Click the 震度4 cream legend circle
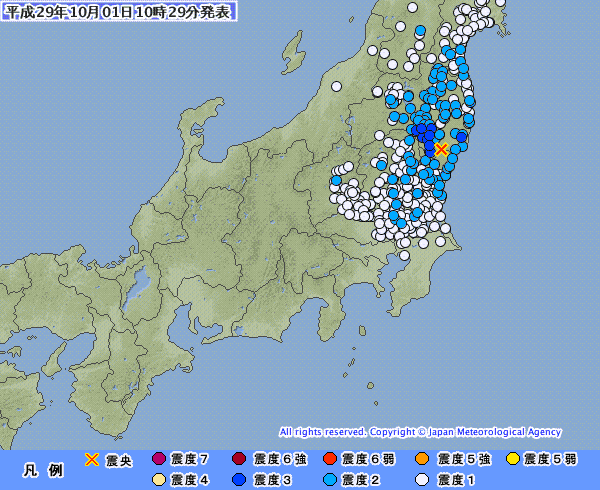The image size is (600, 490). point(159,480)
